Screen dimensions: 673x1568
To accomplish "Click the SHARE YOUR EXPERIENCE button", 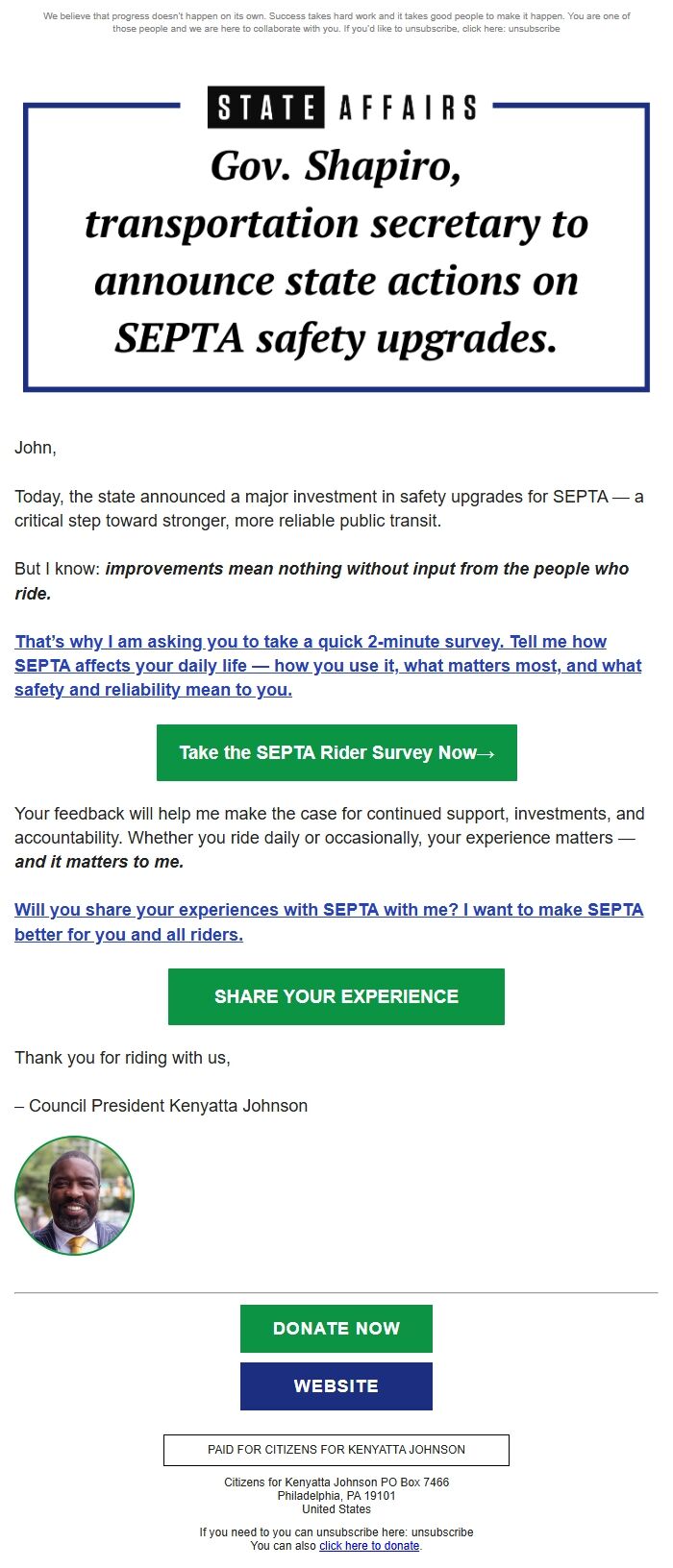I will (336, 996).
